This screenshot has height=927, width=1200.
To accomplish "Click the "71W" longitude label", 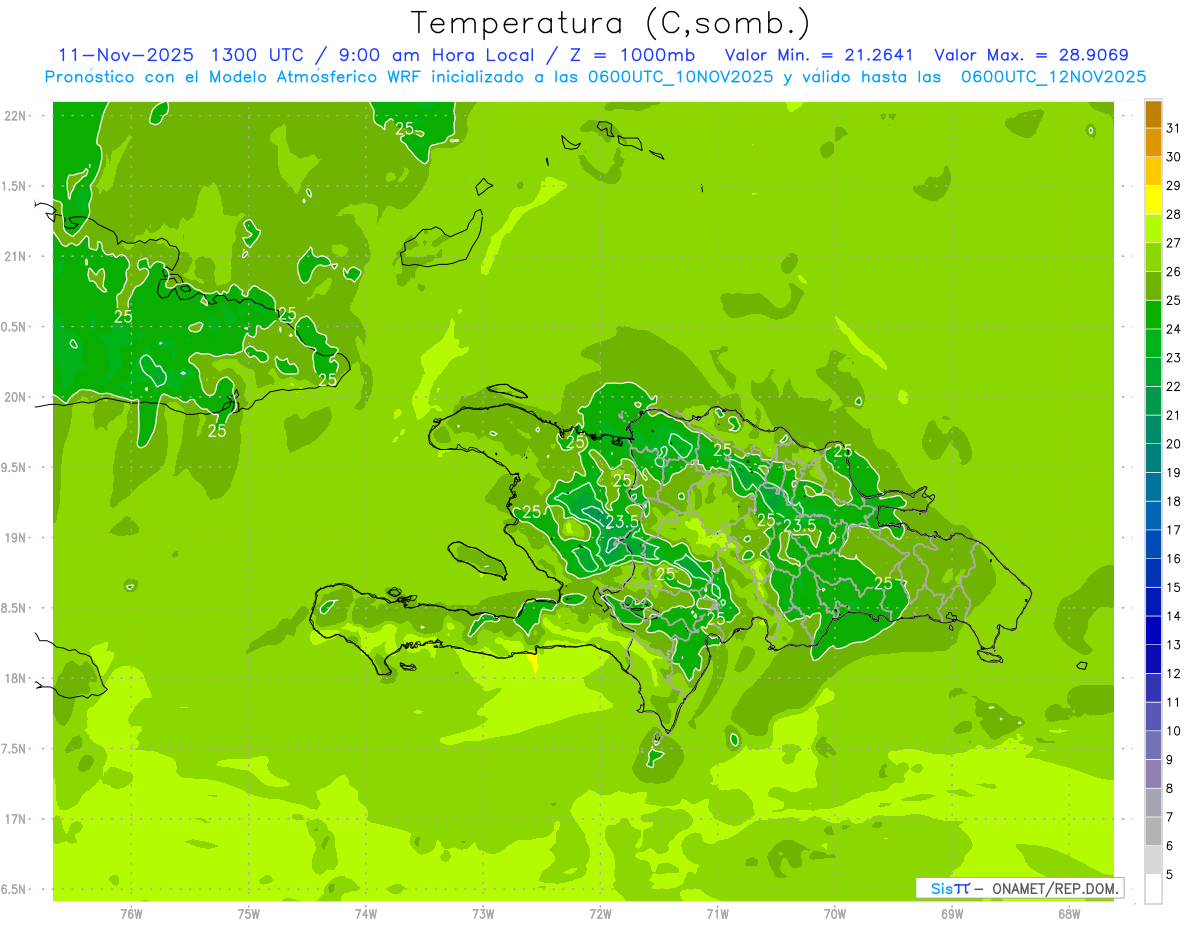I will (x=717, y=913).
